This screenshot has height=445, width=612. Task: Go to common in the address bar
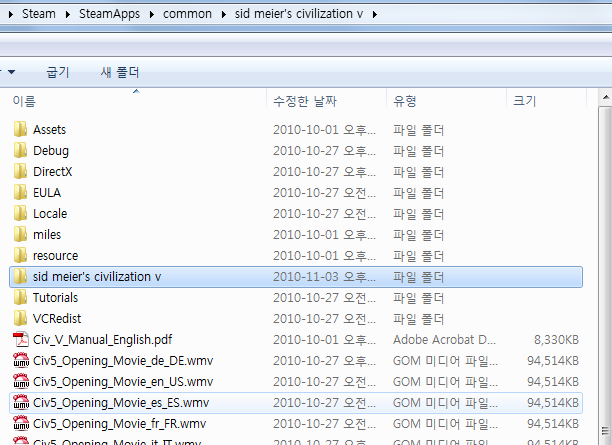[187, 14]
